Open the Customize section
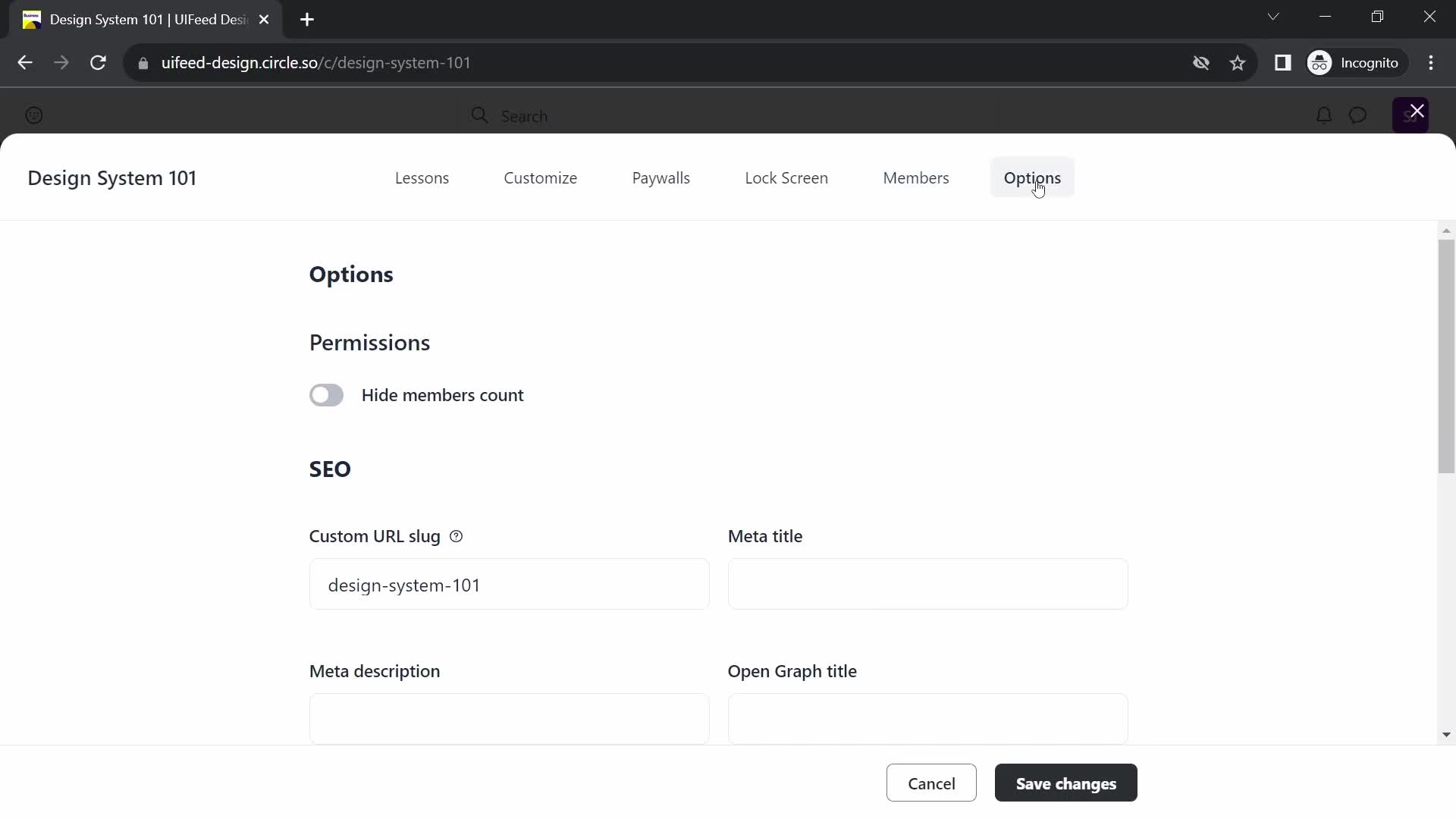Screen dimensions: 1456x819 point(541,178)
